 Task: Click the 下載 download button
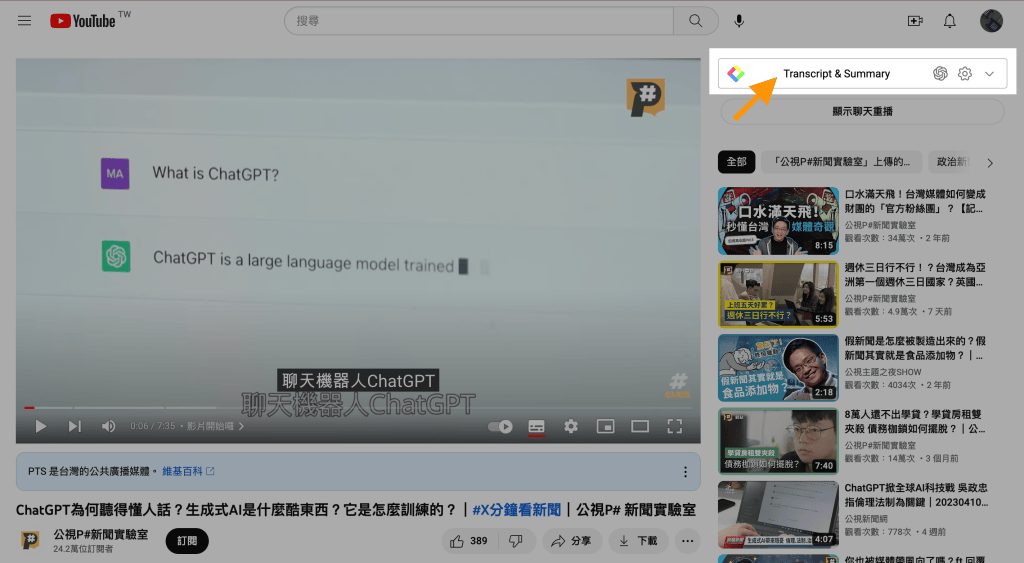pos(639,541)
